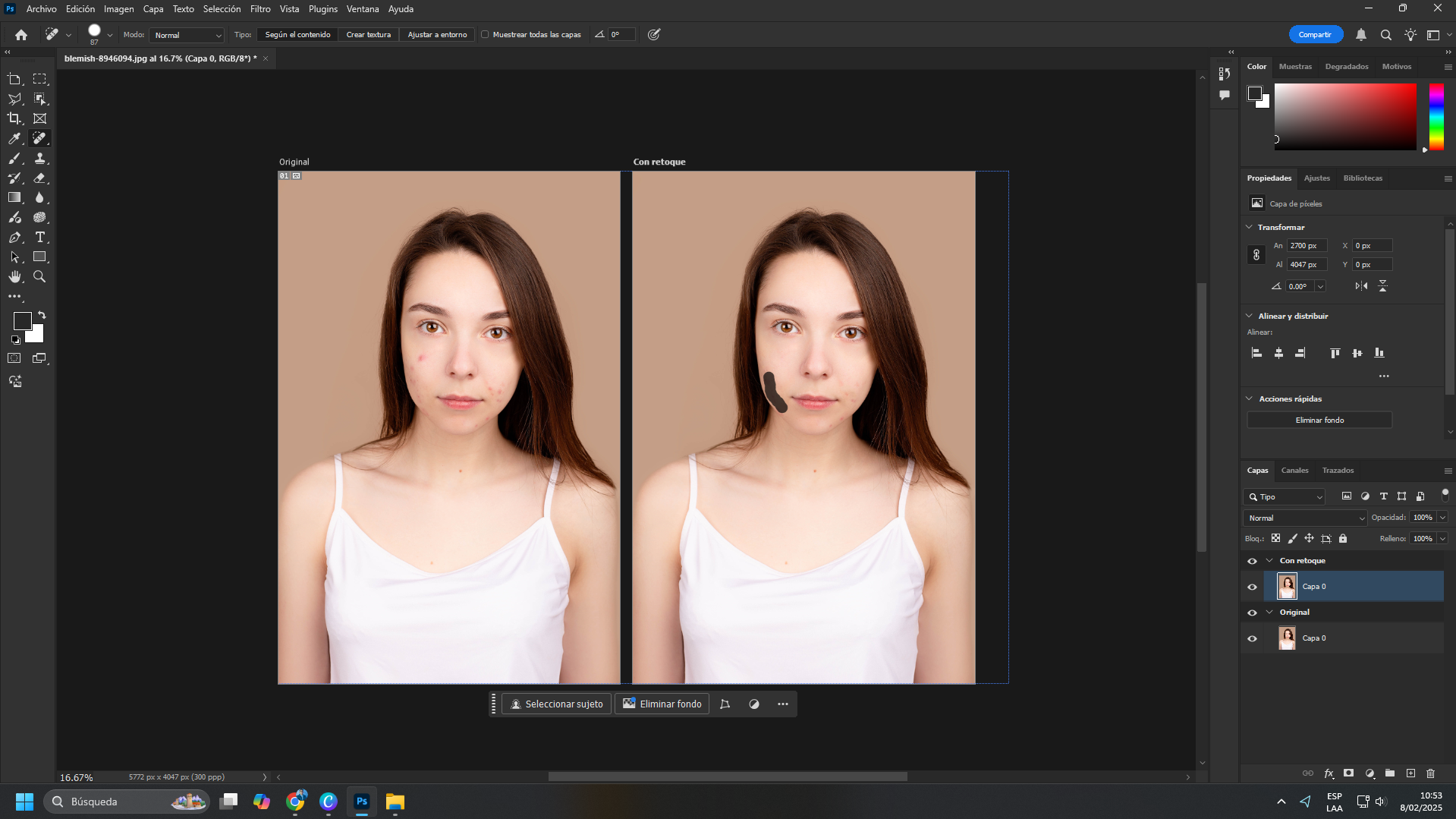Add a layer mask from Layers panel
The width and height of the screenshot is (1456, 819).
point(1348,773)
